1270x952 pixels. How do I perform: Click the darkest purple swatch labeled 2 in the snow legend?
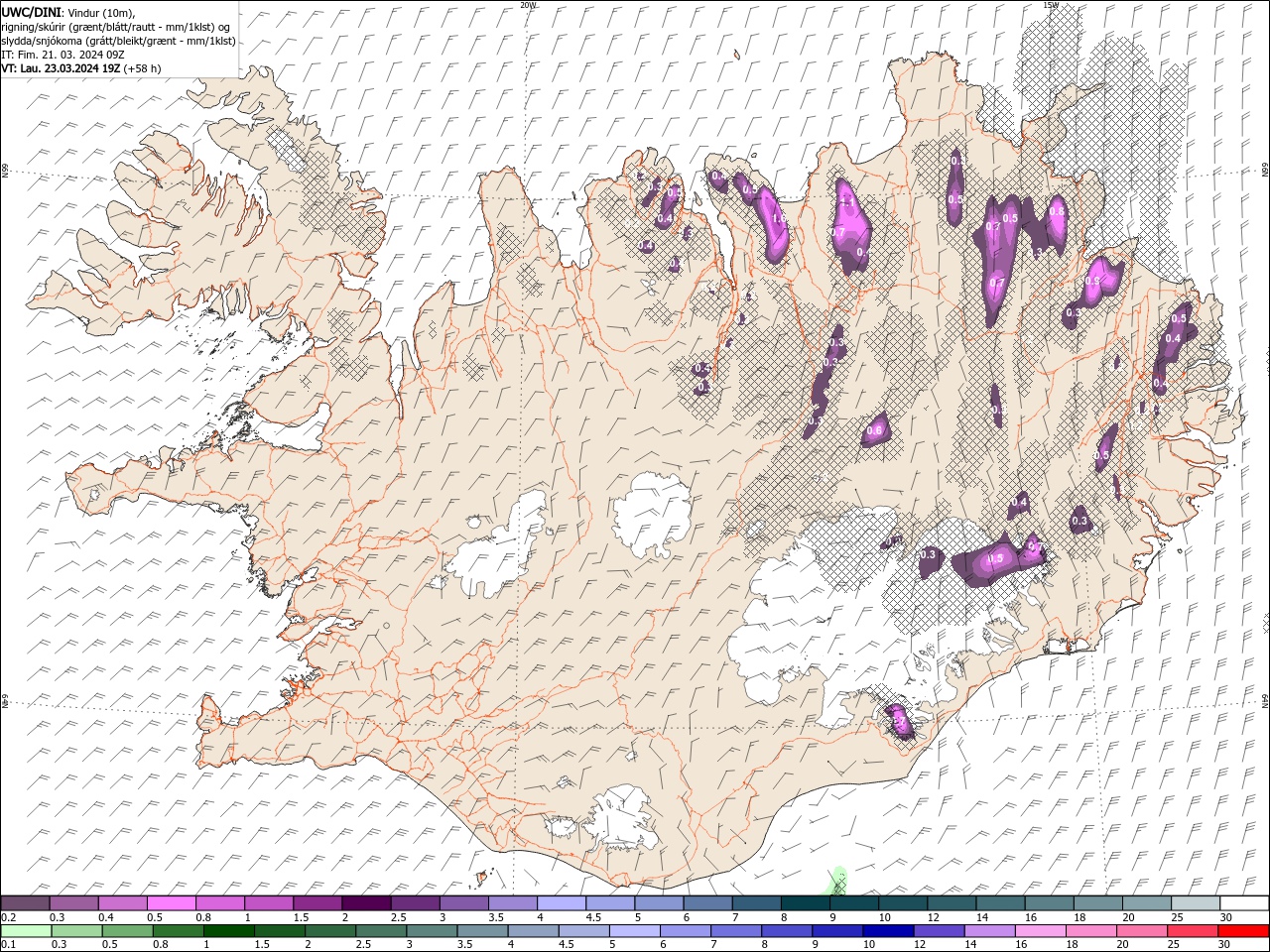pos(366,903)
